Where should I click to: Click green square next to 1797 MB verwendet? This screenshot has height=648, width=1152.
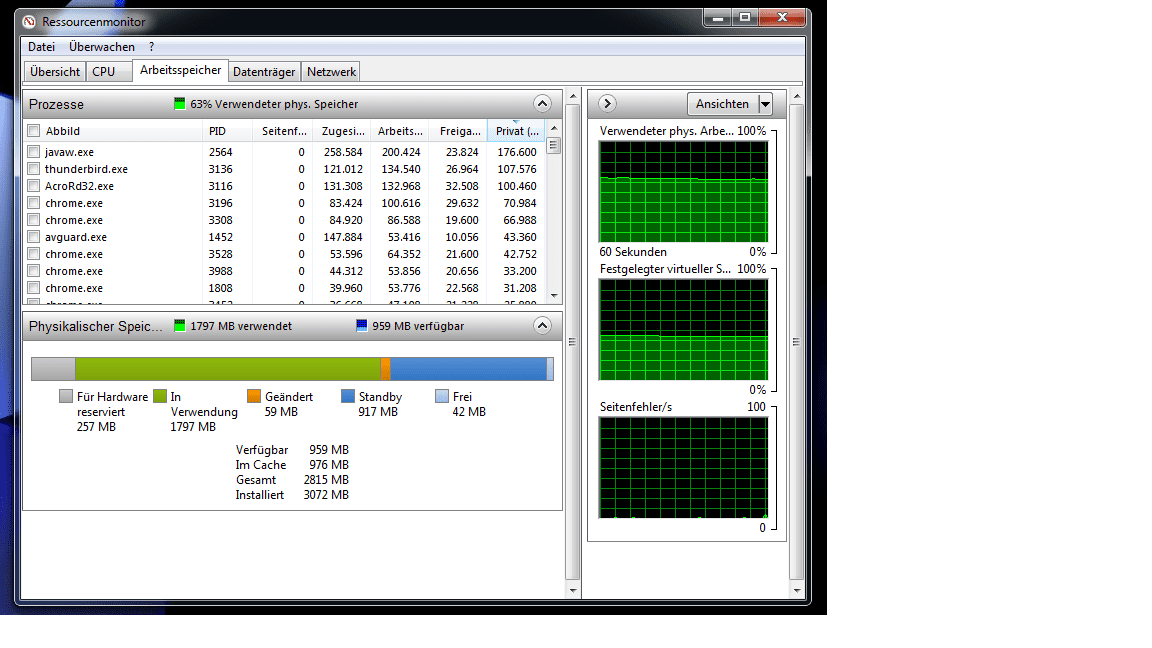pos(179,325)
